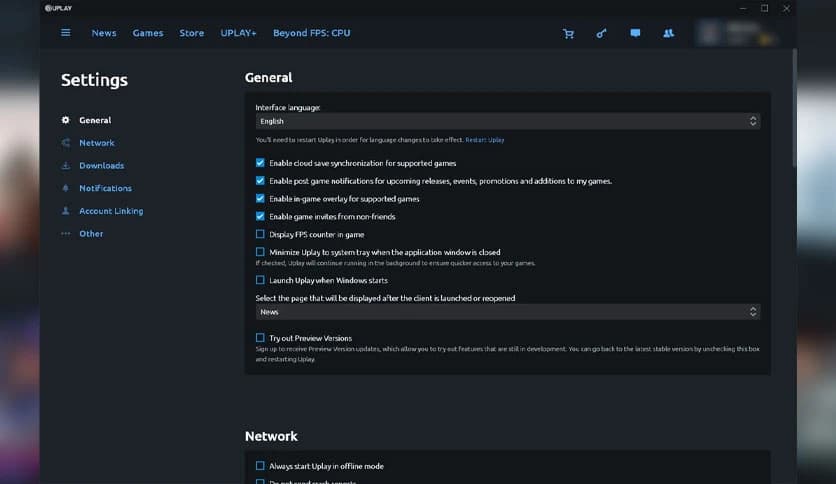Go to the News tab

[104, 33]
